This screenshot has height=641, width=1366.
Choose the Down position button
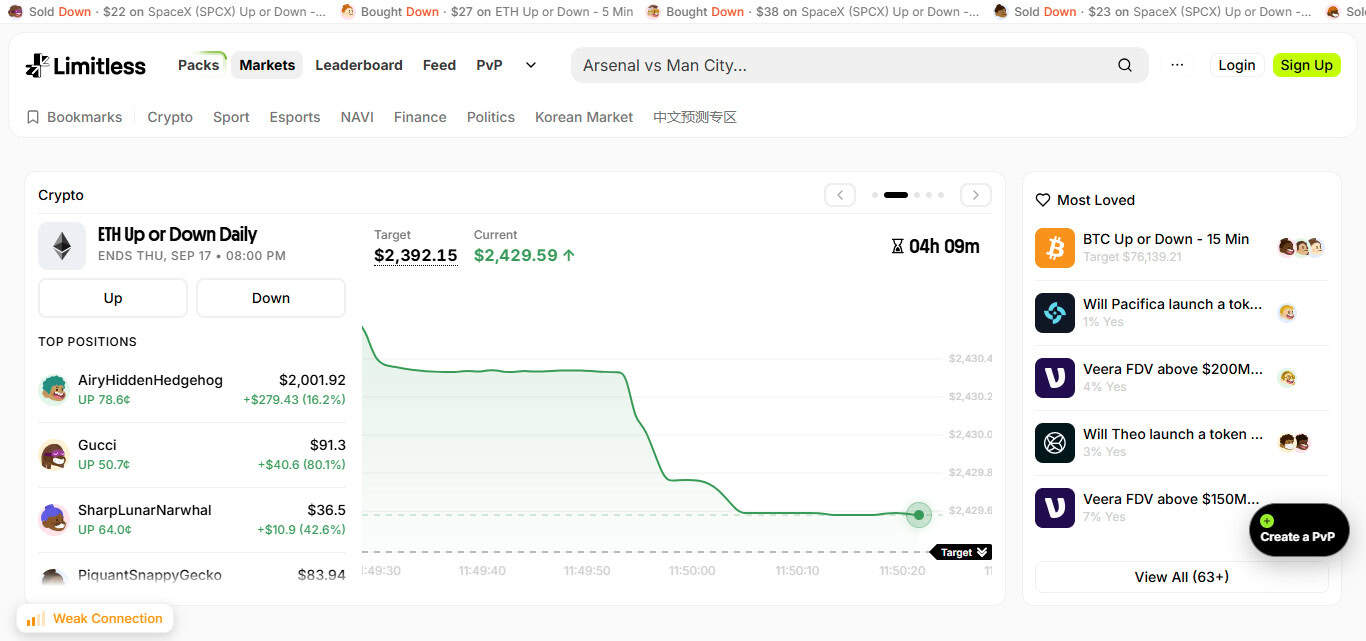[271, 298]
